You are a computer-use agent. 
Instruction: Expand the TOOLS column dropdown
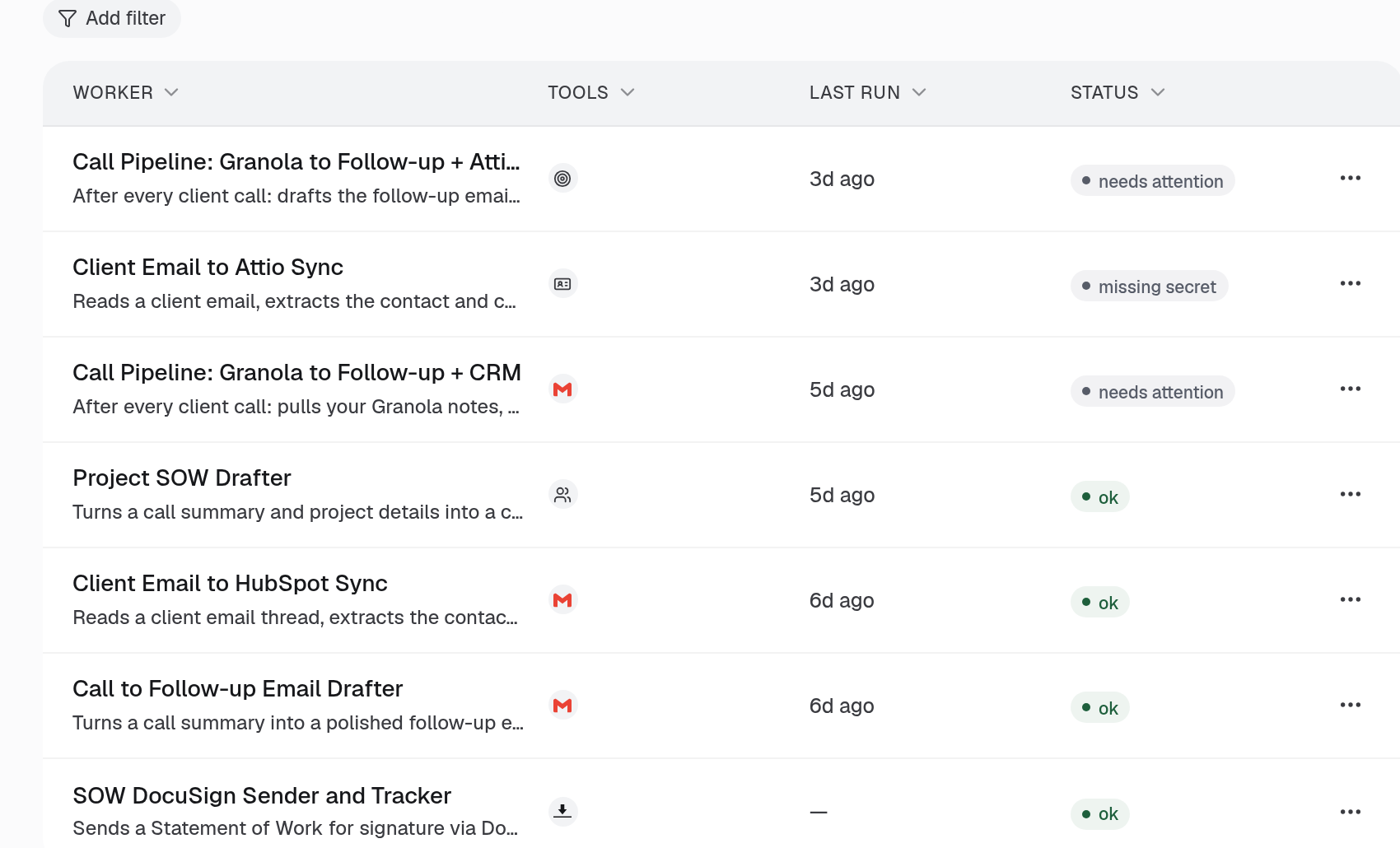[628, 92]
